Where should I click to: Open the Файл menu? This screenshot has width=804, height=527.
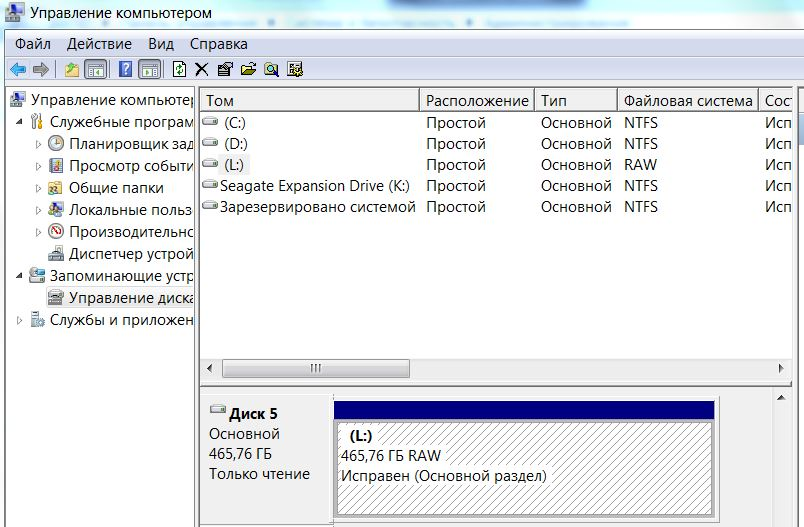click(x=32, y=44)
